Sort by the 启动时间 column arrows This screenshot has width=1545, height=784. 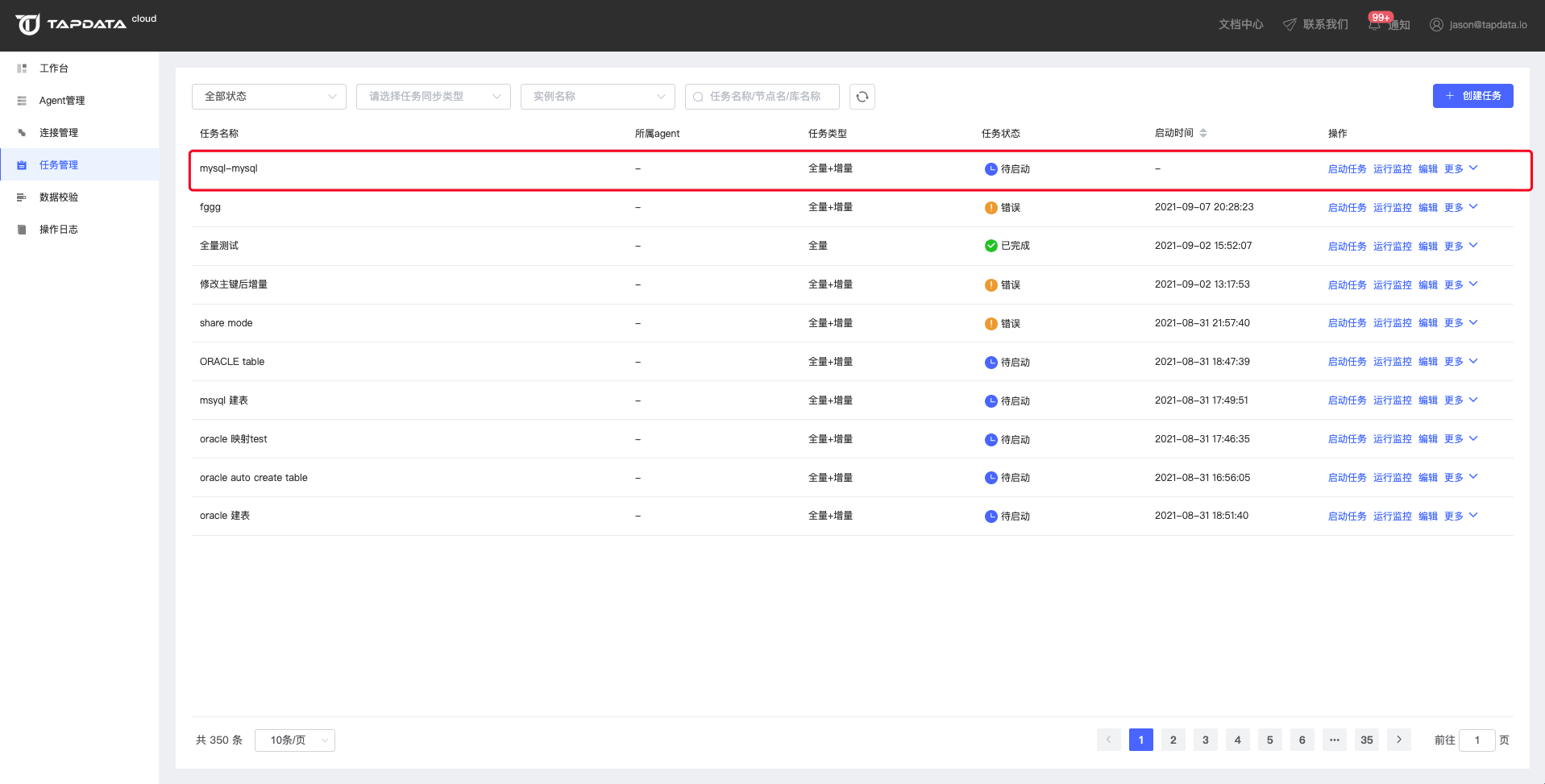pyautogui.click(x=1203, y=133)
